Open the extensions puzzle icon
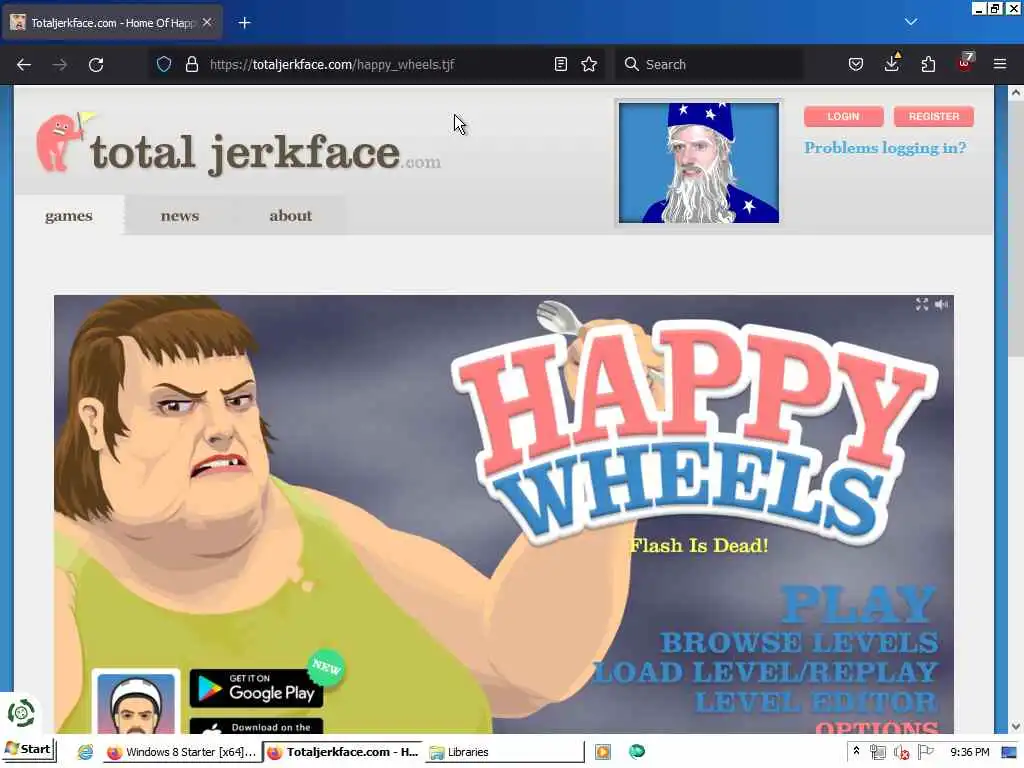Image resolution: width=1024 pixels, height=768 pixels. coord(928,64)
